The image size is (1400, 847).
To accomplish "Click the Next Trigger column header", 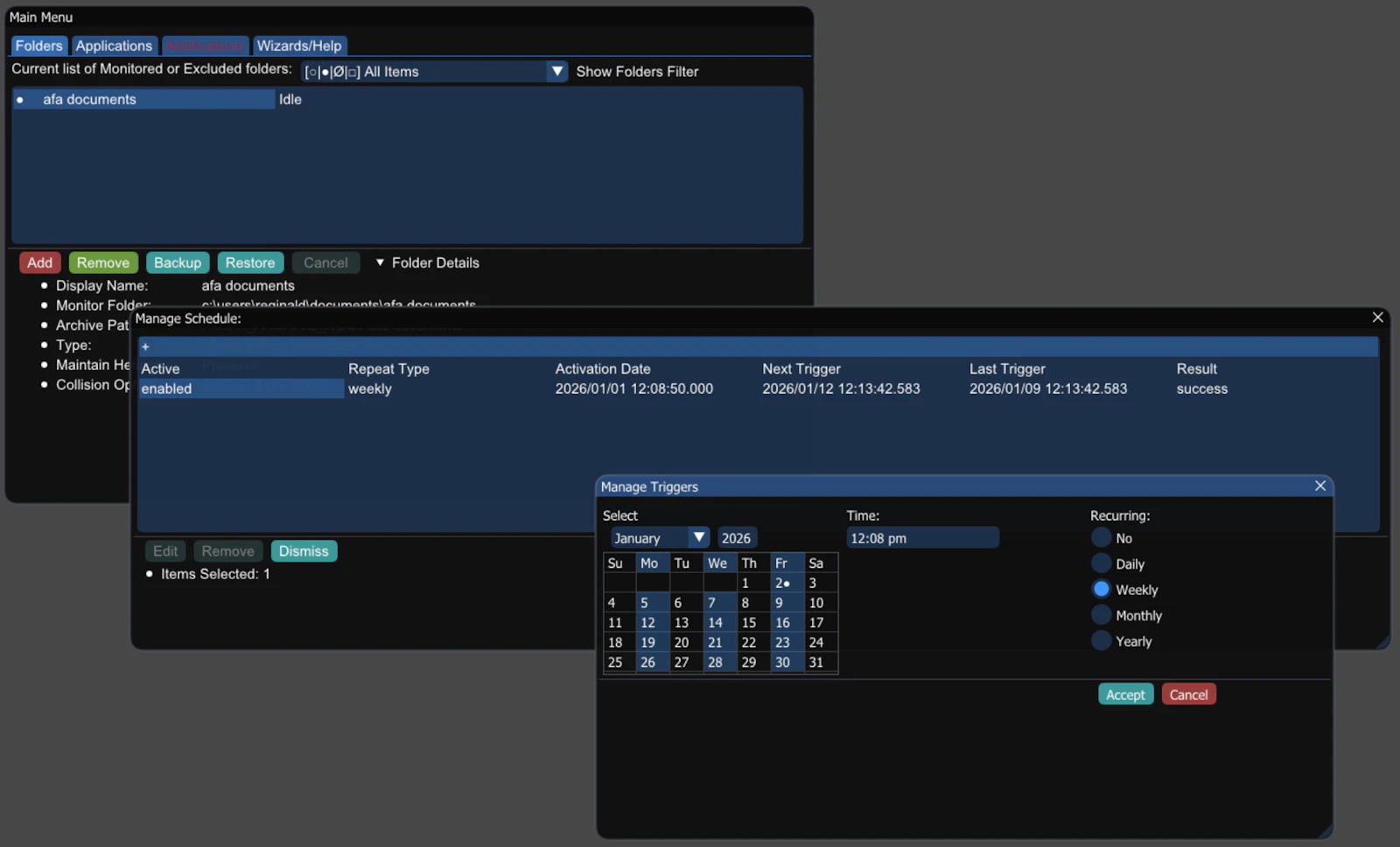I will pyautogui.click(x=801, y=369).
